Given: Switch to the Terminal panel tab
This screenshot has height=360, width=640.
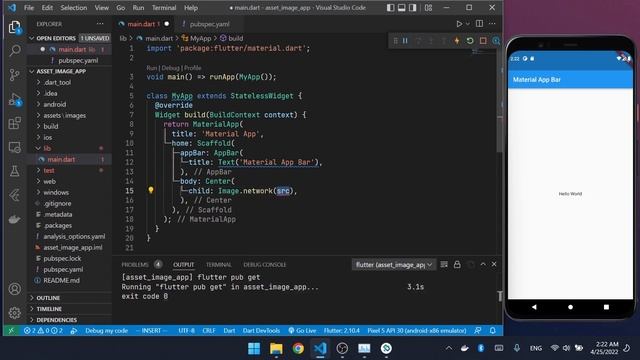Looking at the screenshot, I should click(218, 265).
